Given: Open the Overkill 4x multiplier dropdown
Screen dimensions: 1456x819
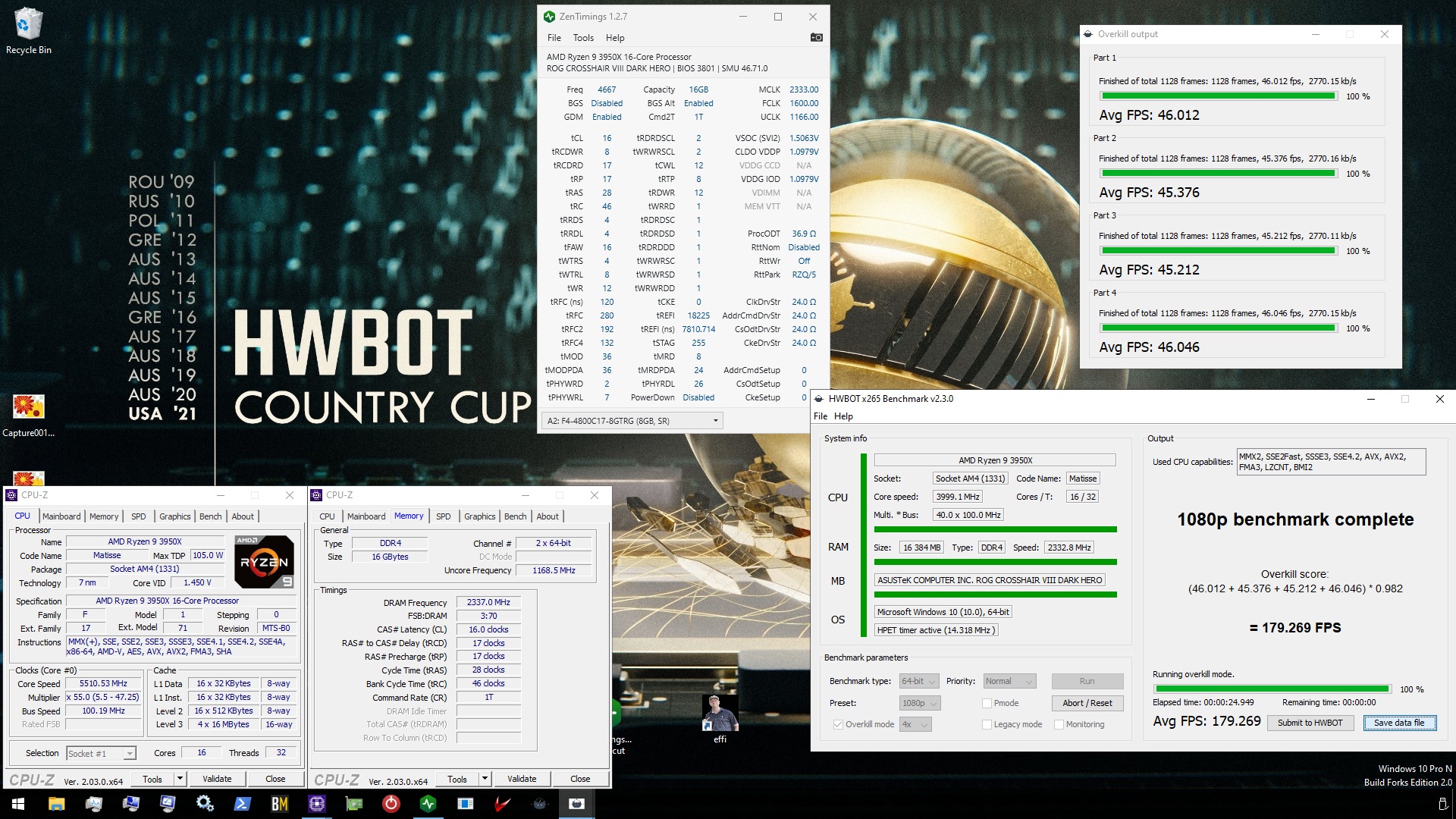Looking at the screenshot, I should point(915,724).
